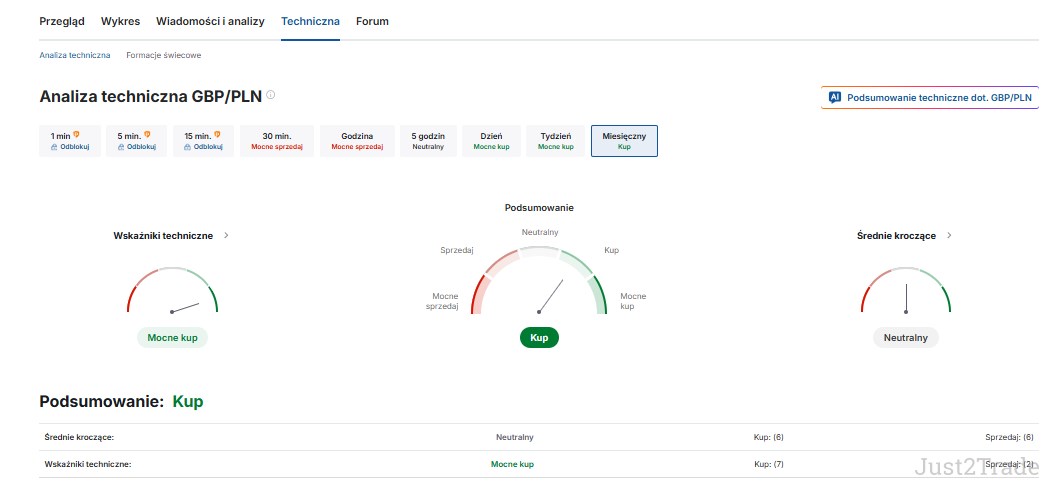The width and height of the screenshot is (1059, 495).
Task: Click Odblokuj lock under 1 min
Action: tap(70, 147)
